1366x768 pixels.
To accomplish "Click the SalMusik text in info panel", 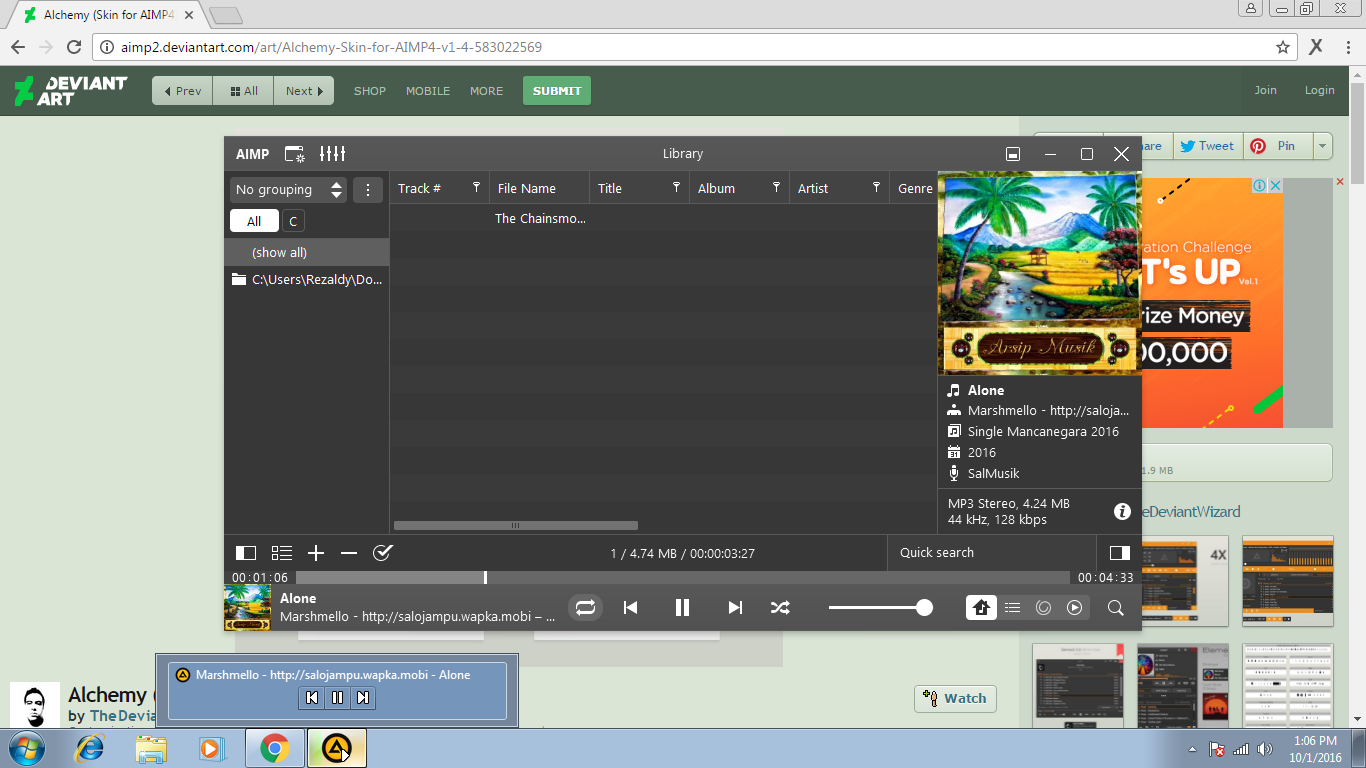I will point(994,473).
